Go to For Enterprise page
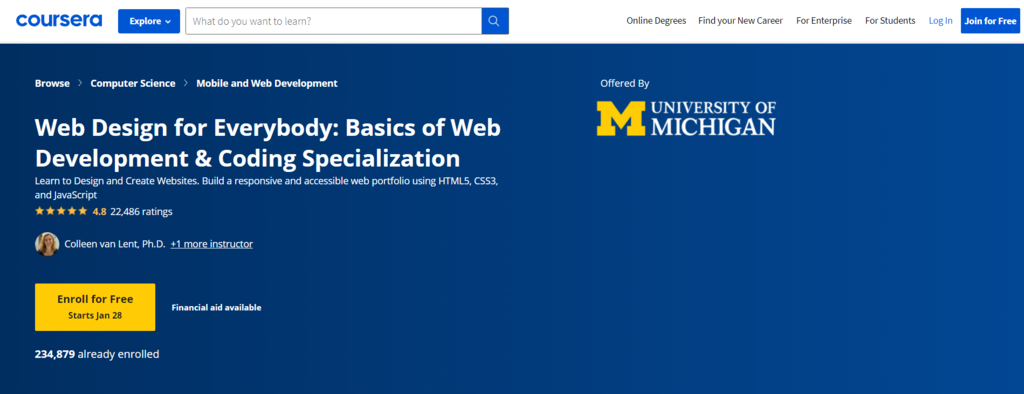This screenshot has height=394, width=1024. (x=824, y=21)
